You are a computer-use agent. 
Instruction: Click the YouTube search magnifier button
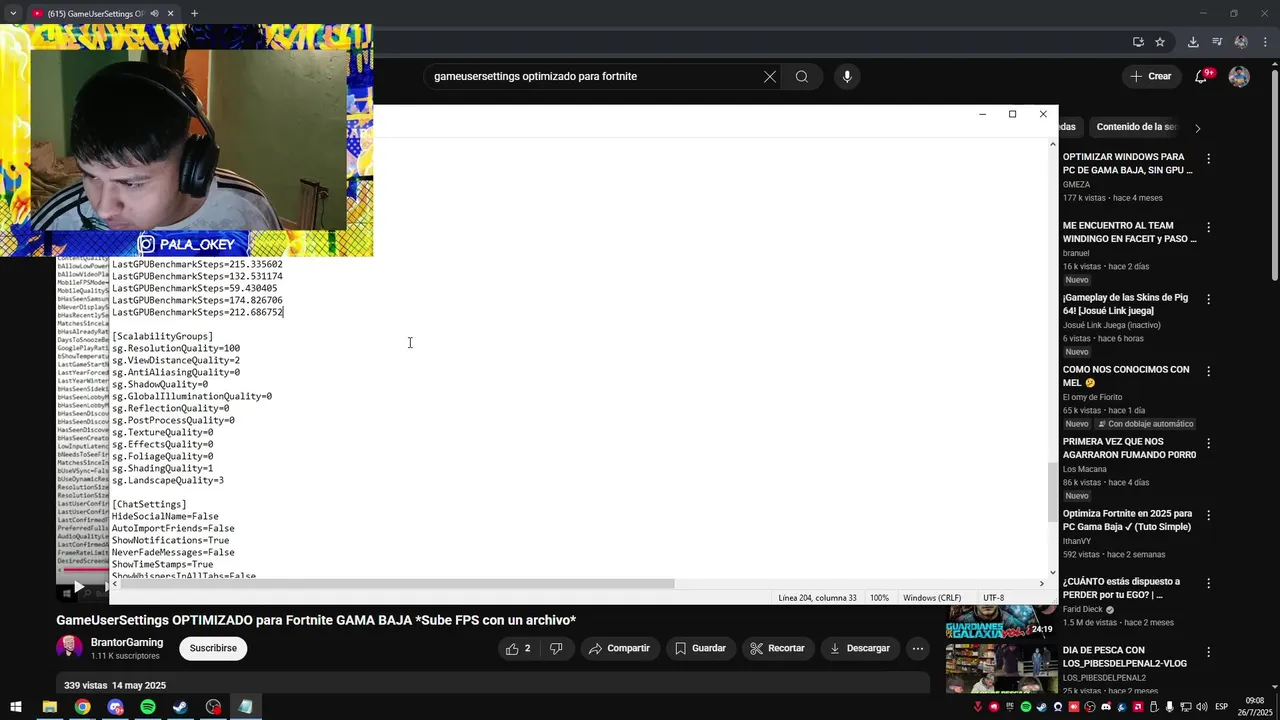pyautogui.click(x=802, y=76)
